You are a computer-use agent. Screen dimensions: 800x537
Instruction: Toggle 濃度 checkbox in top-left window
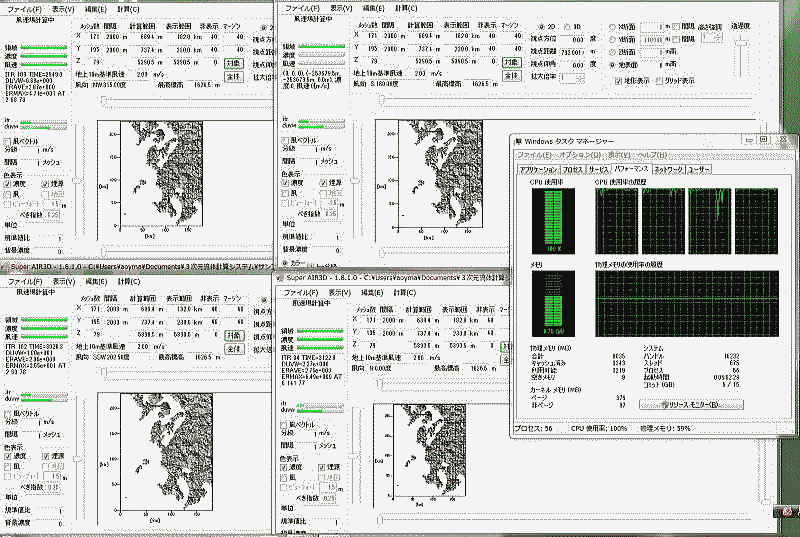[8, 183]
